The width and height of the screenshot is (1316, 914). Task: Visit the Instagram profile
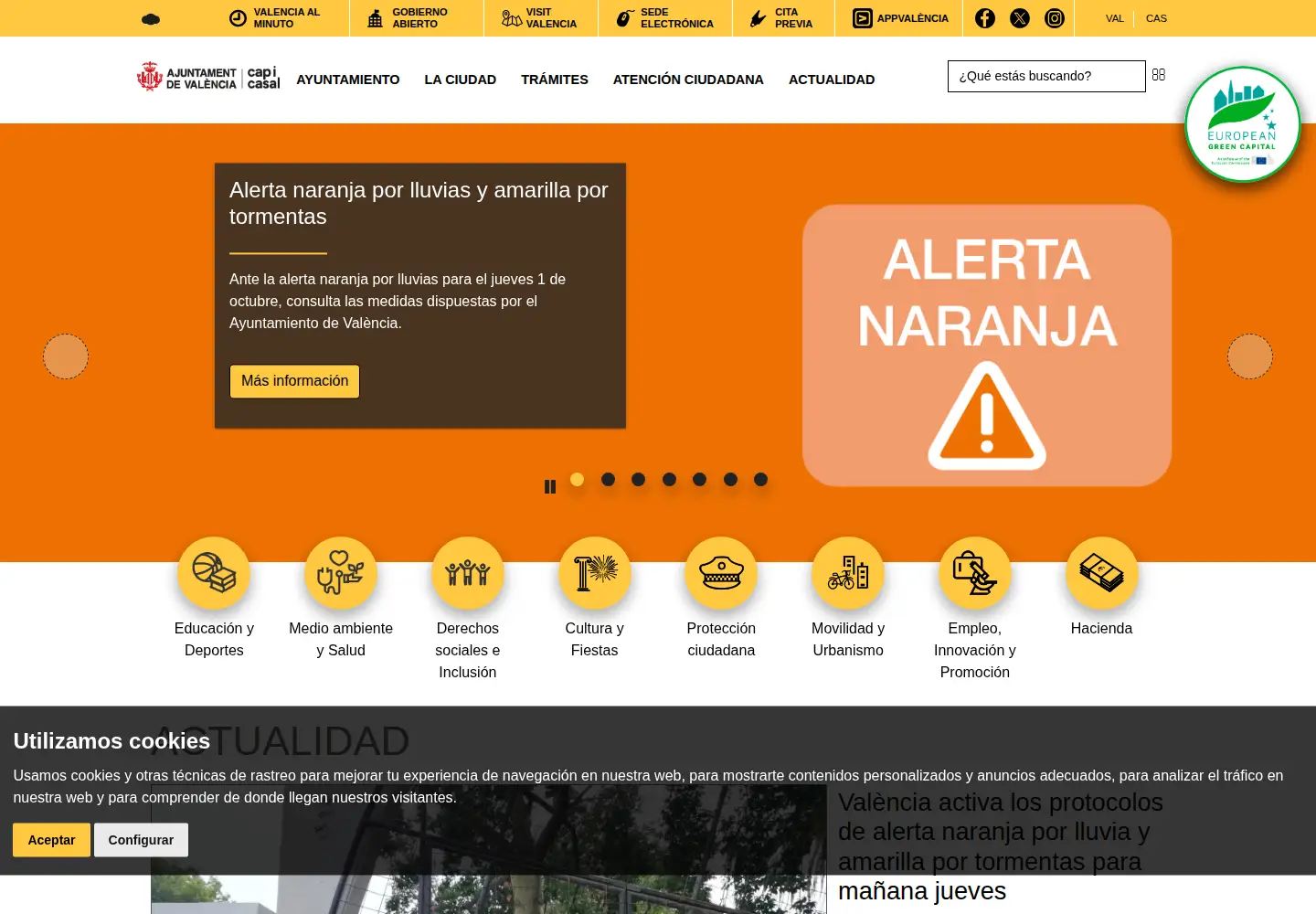(1055, 18)
